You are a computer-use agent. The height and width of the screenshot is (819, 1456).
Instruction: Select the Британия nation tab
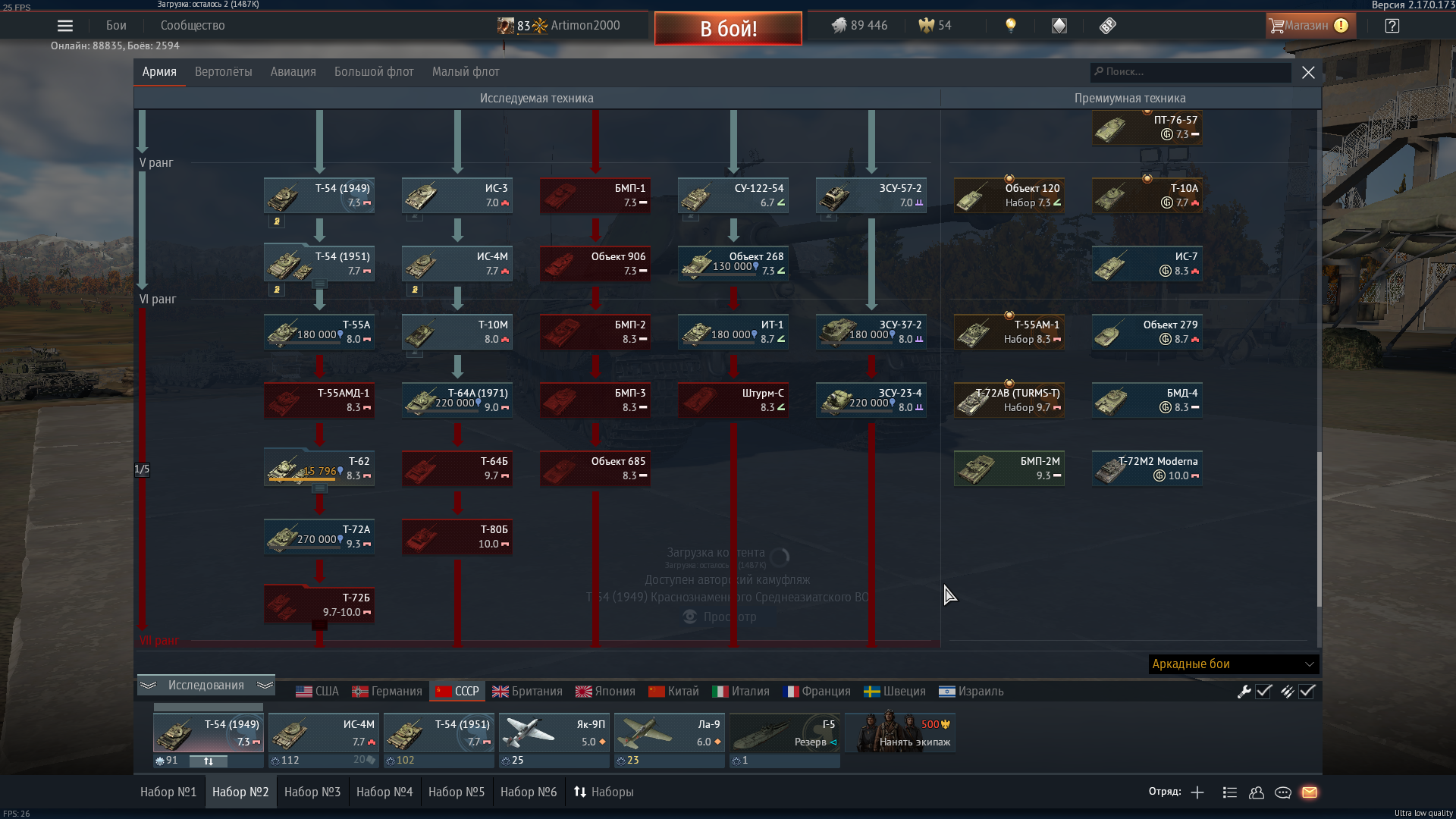(x=527, y=692)
